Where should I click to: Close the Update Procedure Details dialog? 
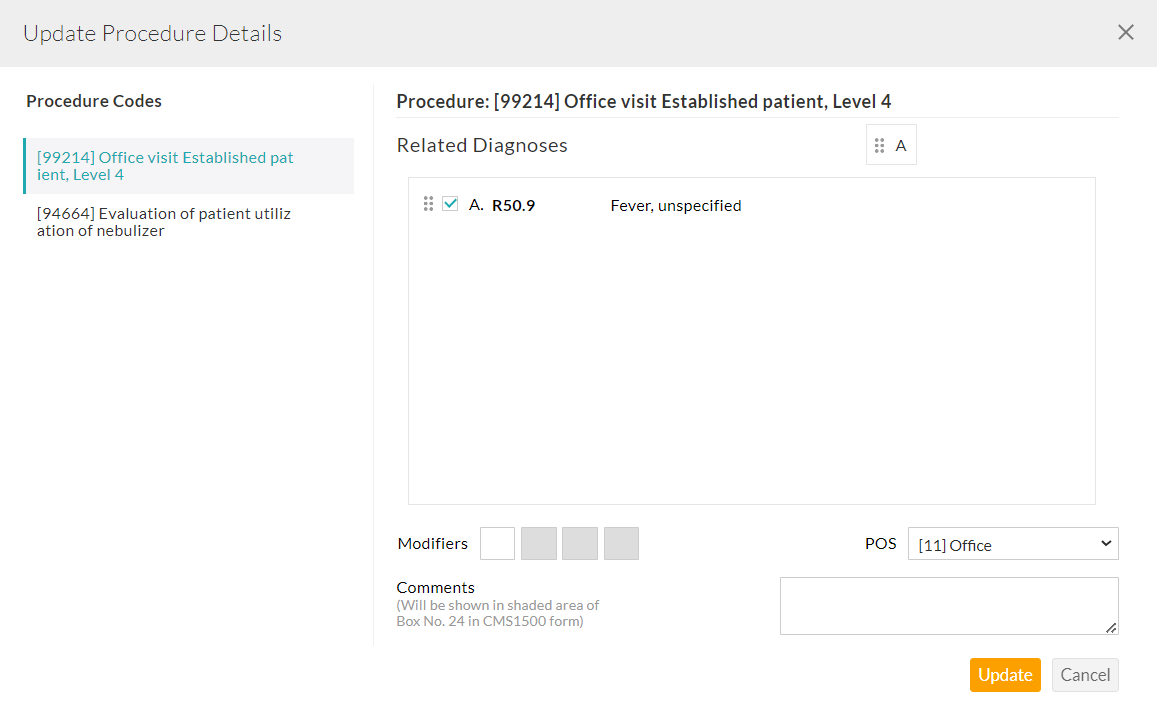[1126, 32]
